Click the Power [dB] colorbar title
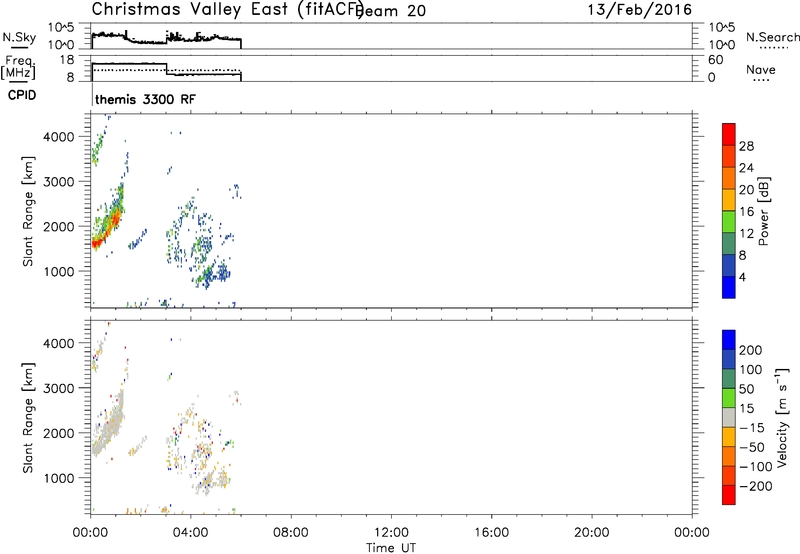Viewport: 800px width, 554px height. pos(763,211)
